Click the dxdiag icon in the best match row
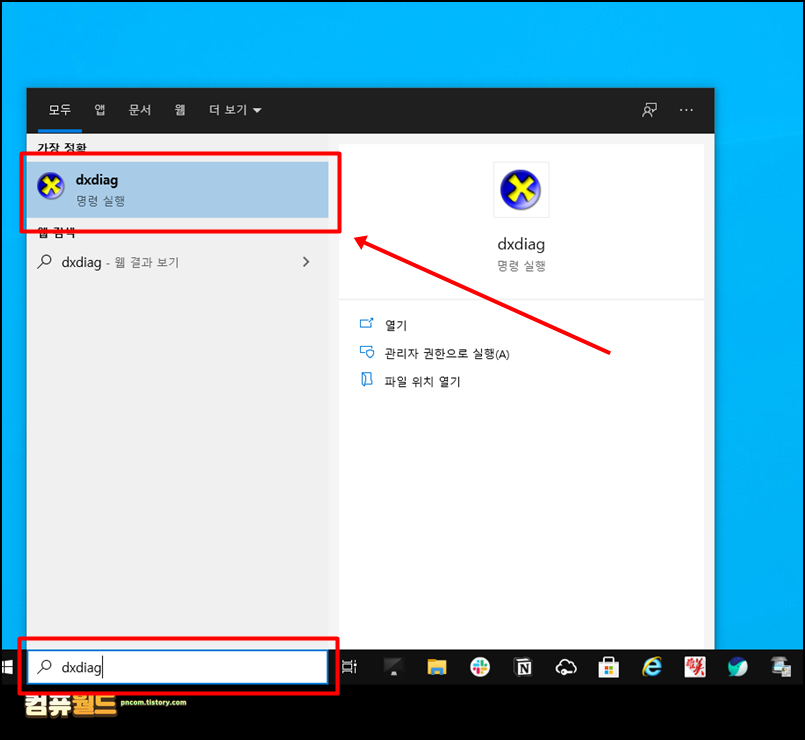Viewport: 805px width, 740px height. pos(51,186)
